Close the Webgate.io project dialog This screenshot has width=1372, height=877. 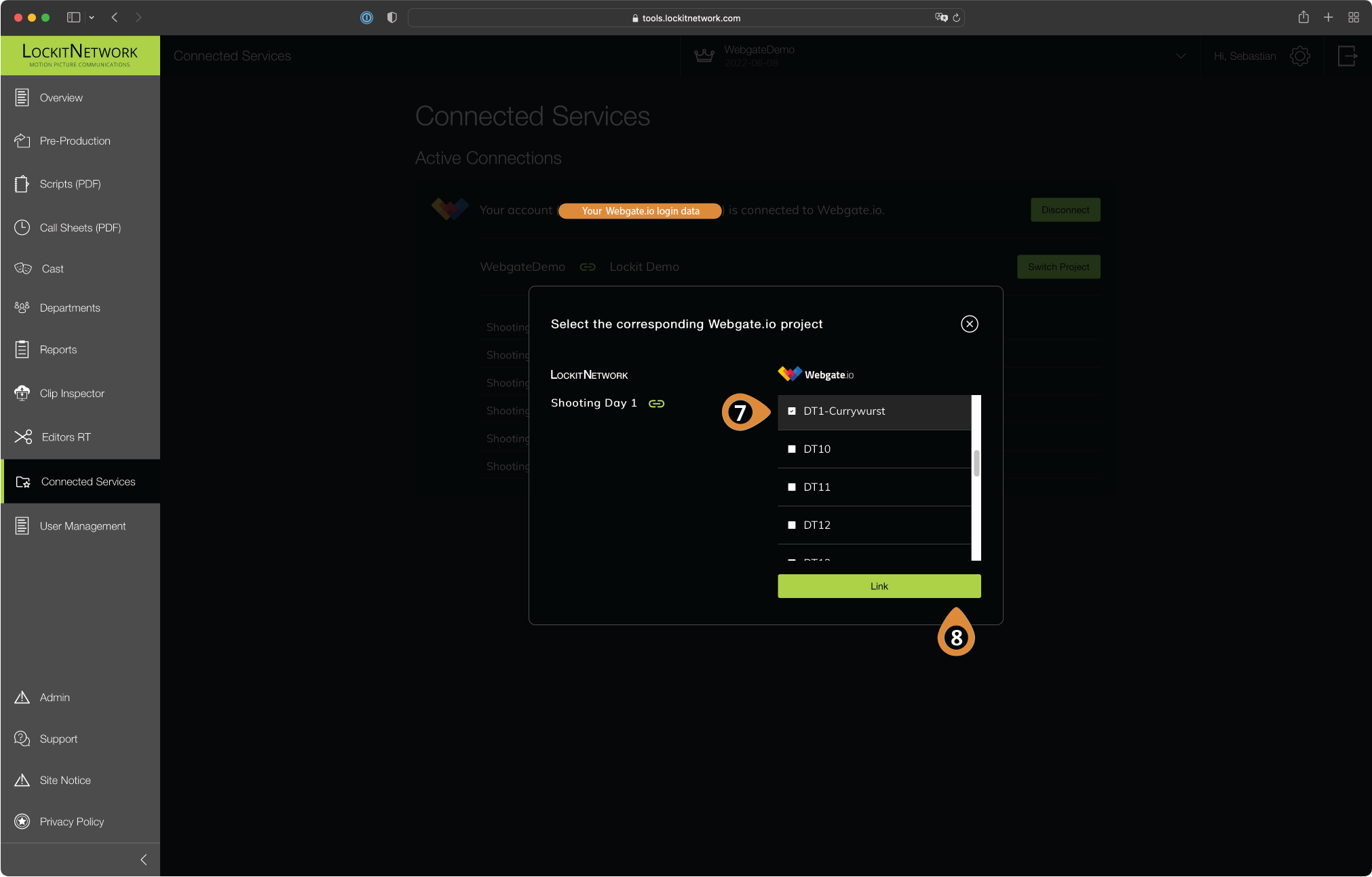tap(970, 324)
